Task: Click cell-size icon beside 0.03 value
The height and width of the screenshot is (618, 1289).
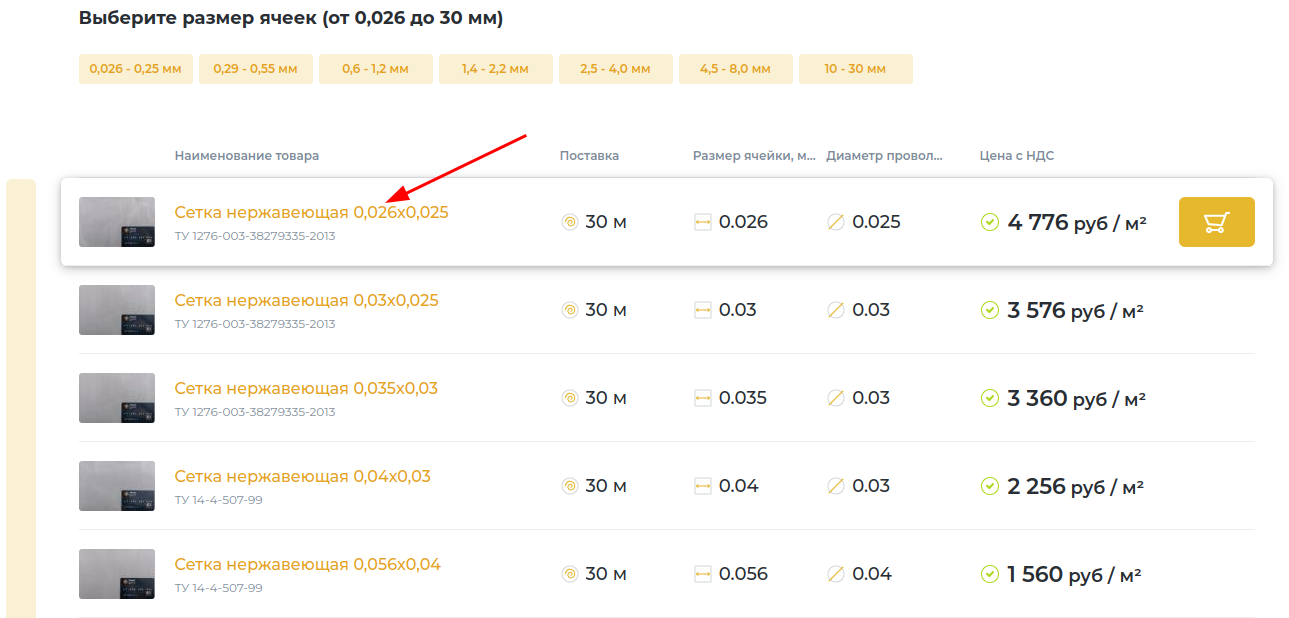Action: coord(703,310)
